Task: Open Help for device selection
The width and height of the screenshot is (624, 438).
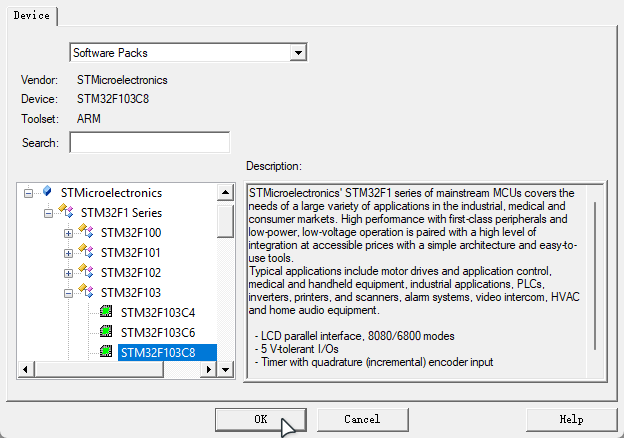Action: point(571,419)
